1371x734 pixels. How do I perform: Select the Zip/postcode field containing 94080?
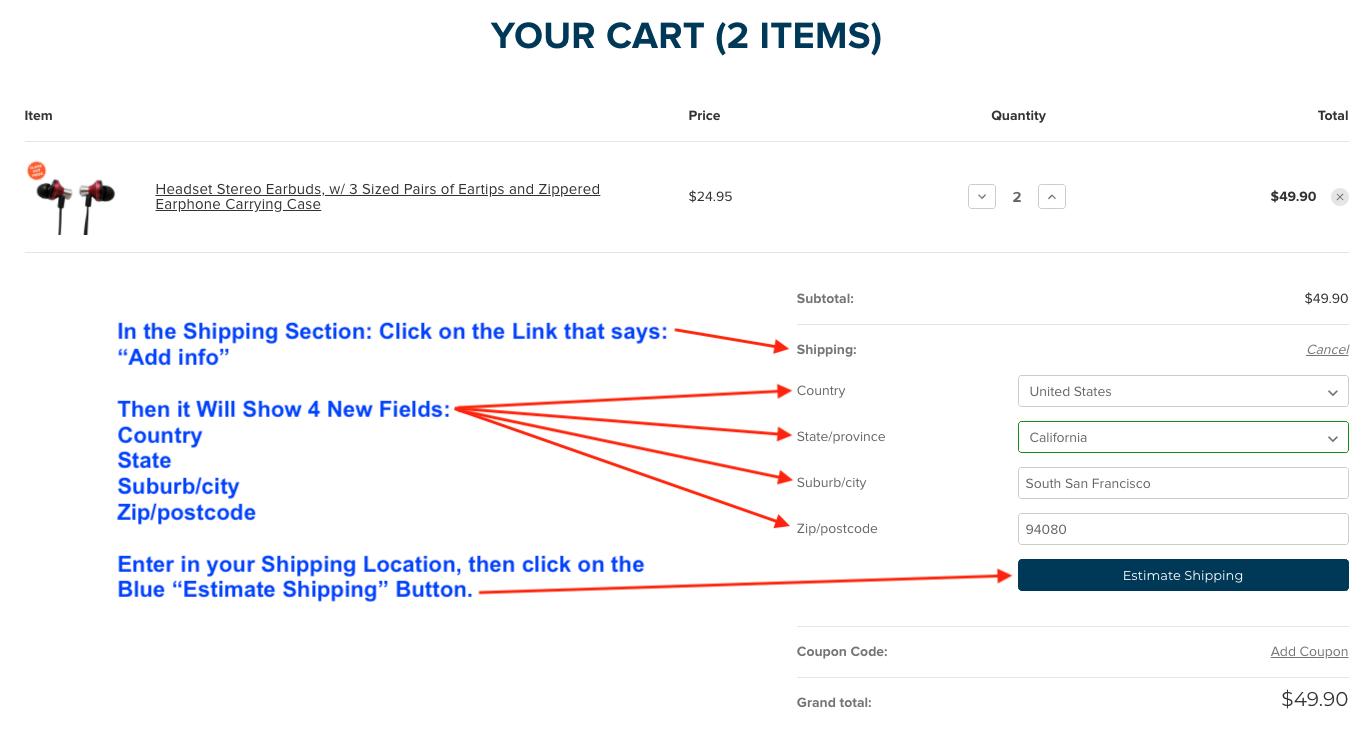(1183, 529)
